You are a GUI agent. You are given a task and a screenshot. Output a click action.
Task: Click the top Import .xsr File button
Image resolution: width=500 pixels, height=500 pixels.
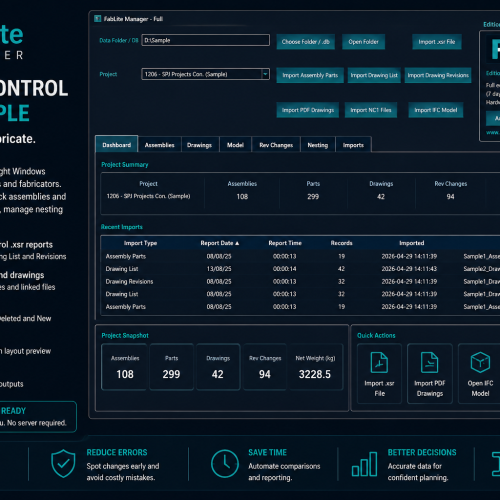tap(437, 42)
